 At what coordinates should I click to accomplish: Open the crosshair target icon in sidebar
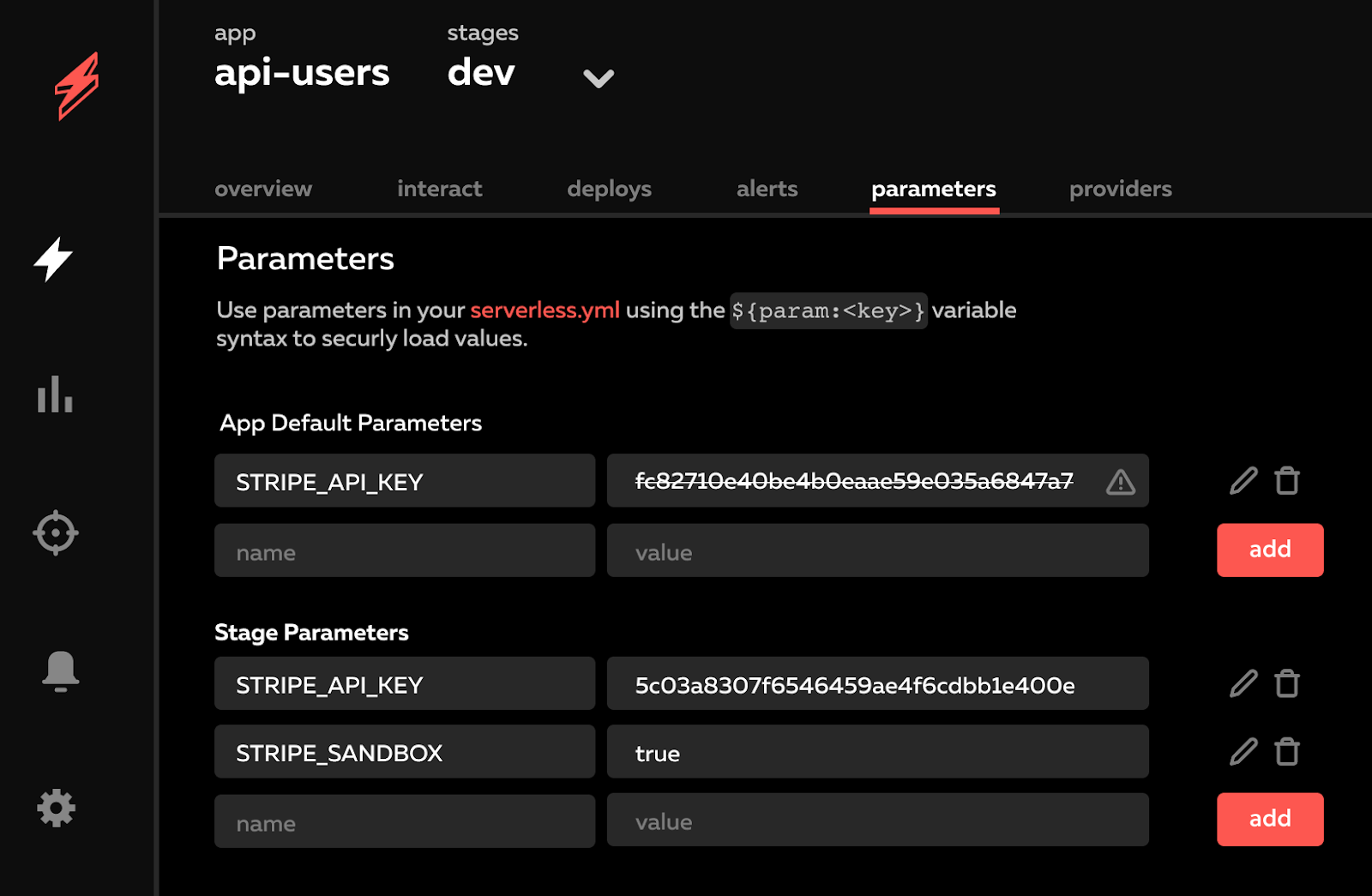coord(56,532)
